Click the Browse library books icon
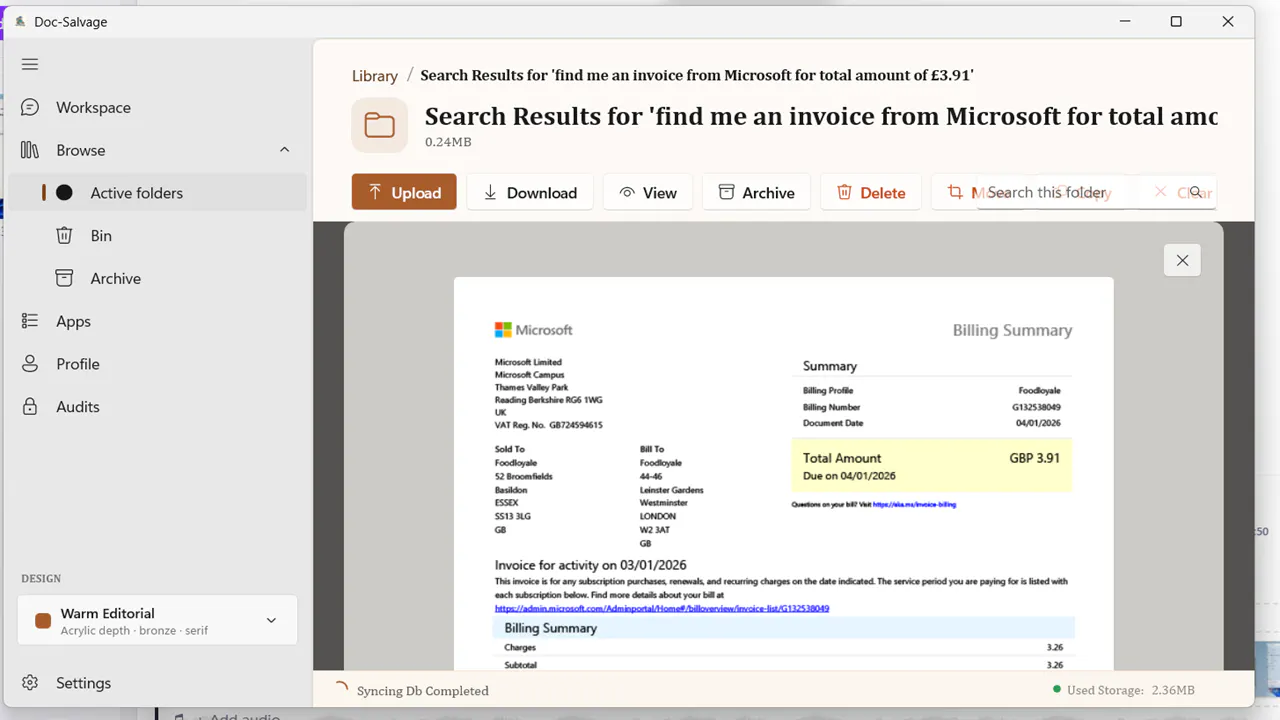The image size is (1280, 720). [x=30, y=150]
